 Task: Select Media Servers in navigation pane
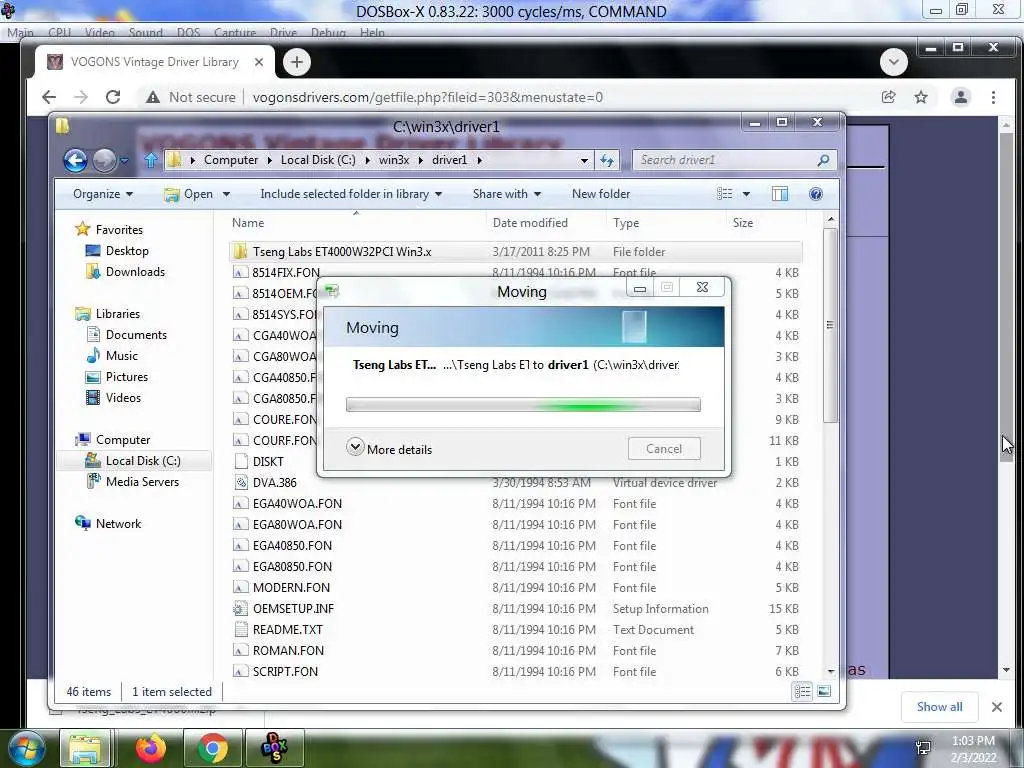142,482
